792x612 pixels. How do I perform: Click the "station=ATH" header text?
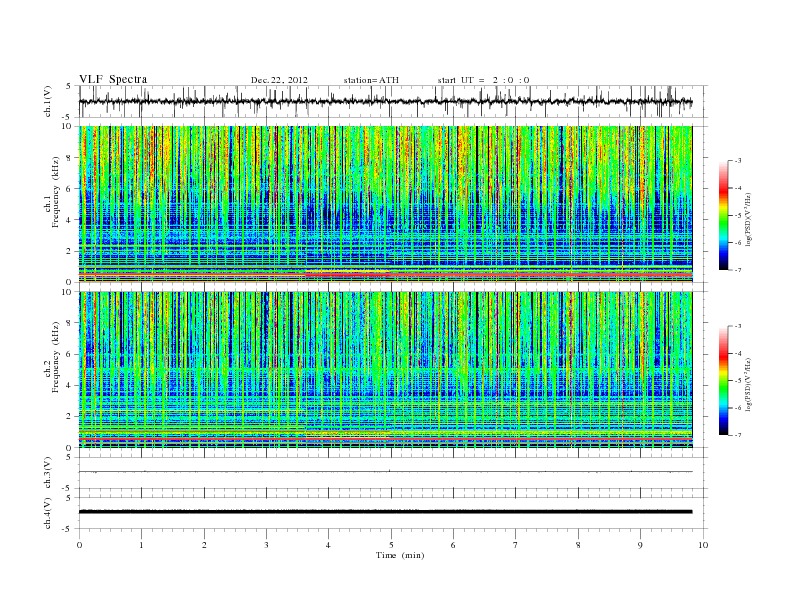371,80
